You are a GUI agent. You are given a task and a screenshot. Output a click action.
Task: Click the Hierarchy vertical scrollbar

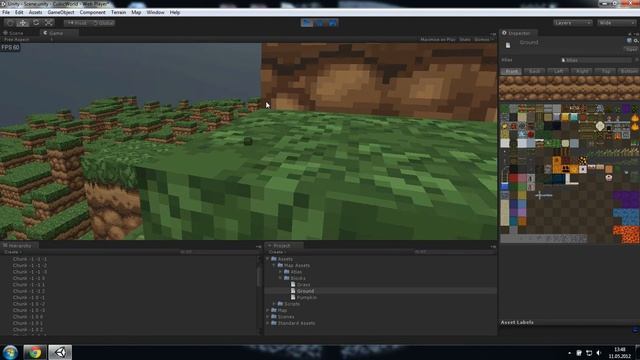260,277
